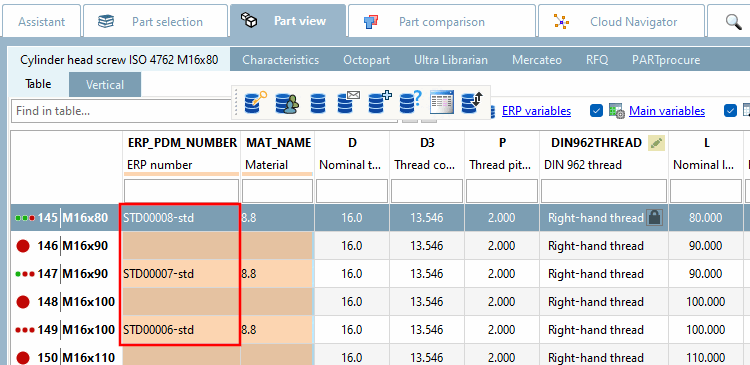Viewport: 750px width, 365px height.
Task: Select the Table view tab
Action: 38,84
